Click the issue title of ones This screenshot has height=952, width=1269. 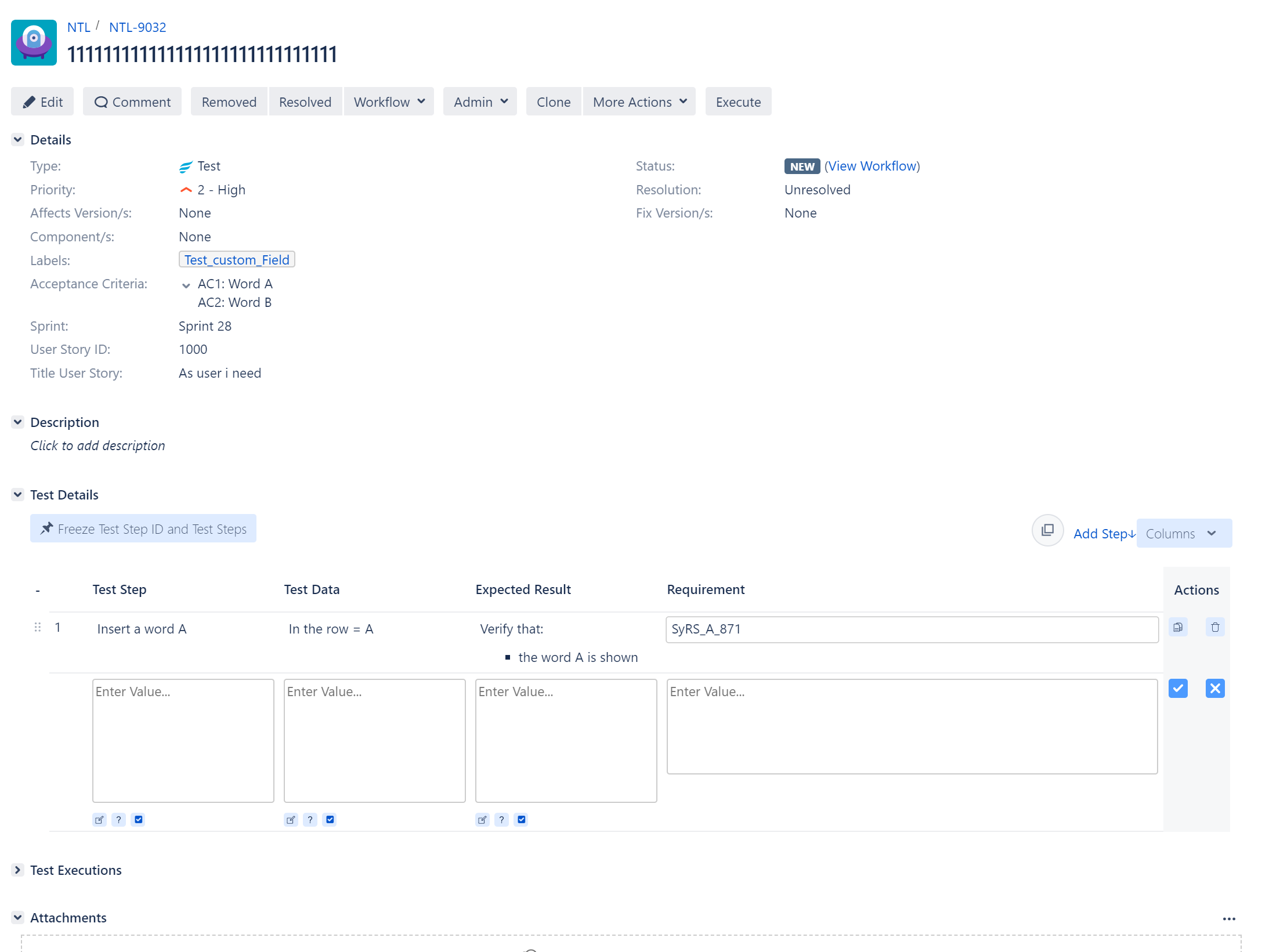pyautogui.click(x=202, y=55)
